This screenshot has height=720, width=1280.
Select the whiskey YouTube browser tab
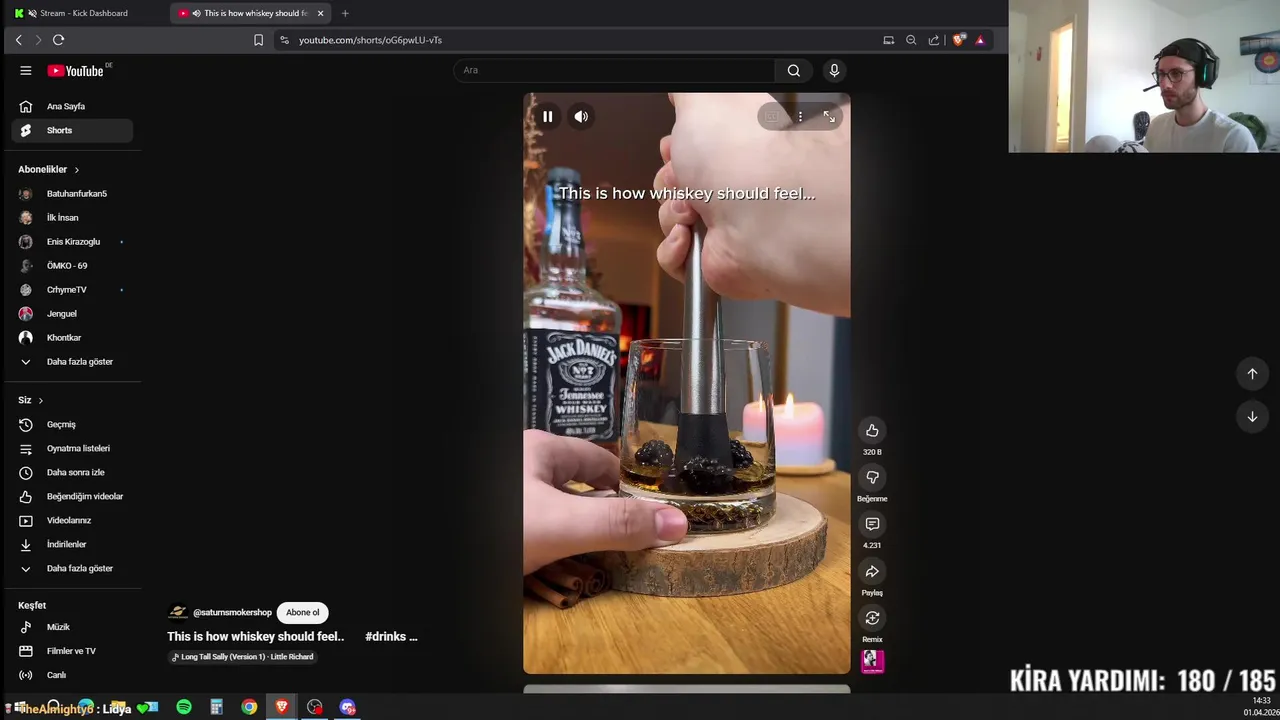250,13
